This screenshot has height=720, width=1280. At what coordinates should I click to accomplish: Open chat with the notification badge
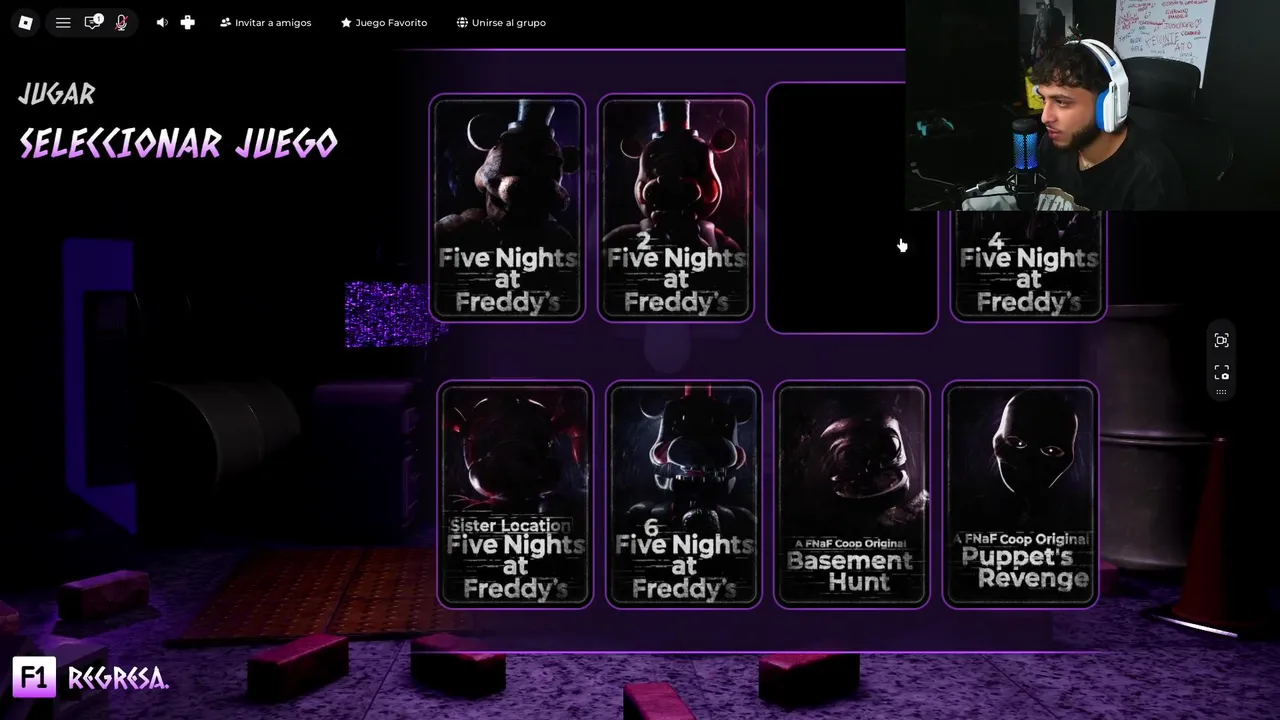[x=93, y=22]
